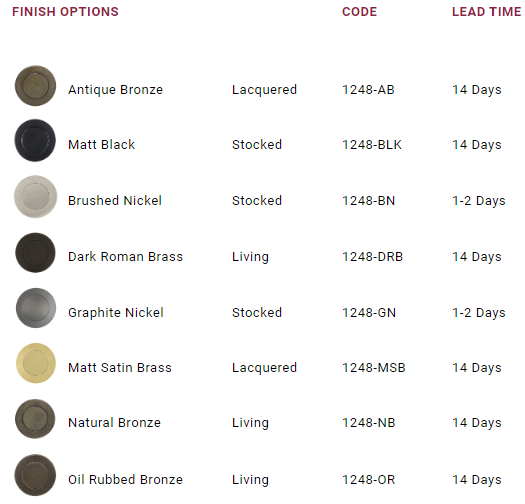The height and width of the screenshot is (504, 525).
Task: Click the Antique Bronze finish name
Action: 116,90
